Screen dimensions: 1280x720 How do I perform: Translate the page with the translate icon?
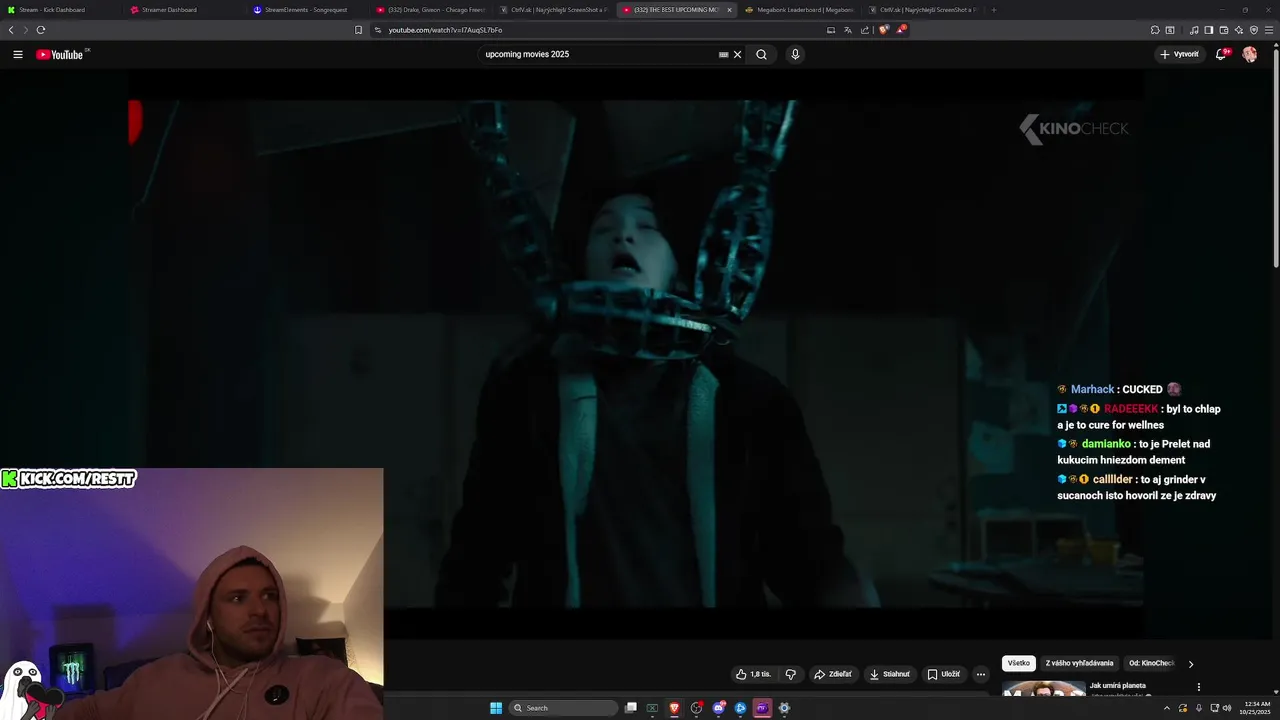click(848, 30)
